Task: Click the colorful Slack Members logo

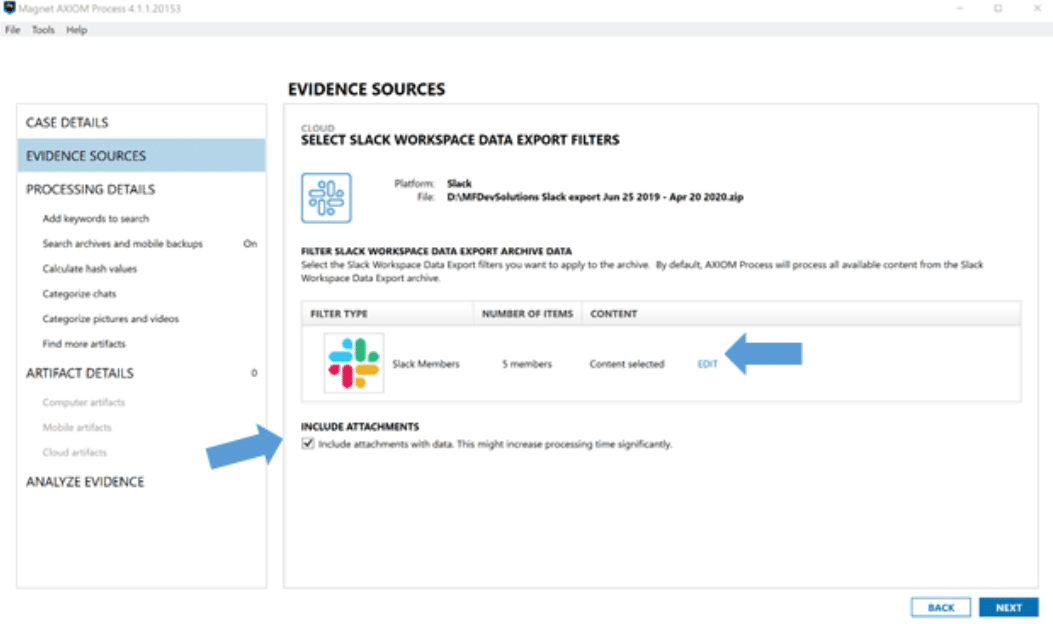Action: click(354, 363)
